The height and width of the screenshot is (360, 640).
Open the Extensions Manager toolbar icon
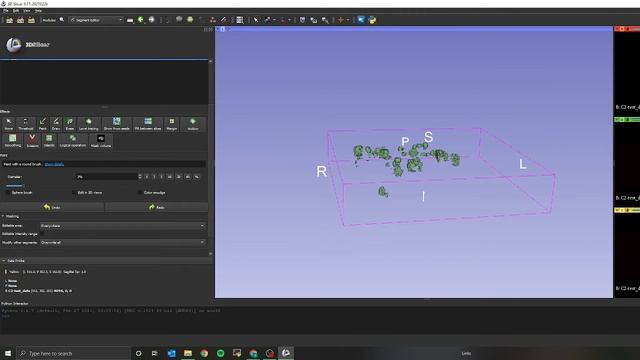coord(361,20)
